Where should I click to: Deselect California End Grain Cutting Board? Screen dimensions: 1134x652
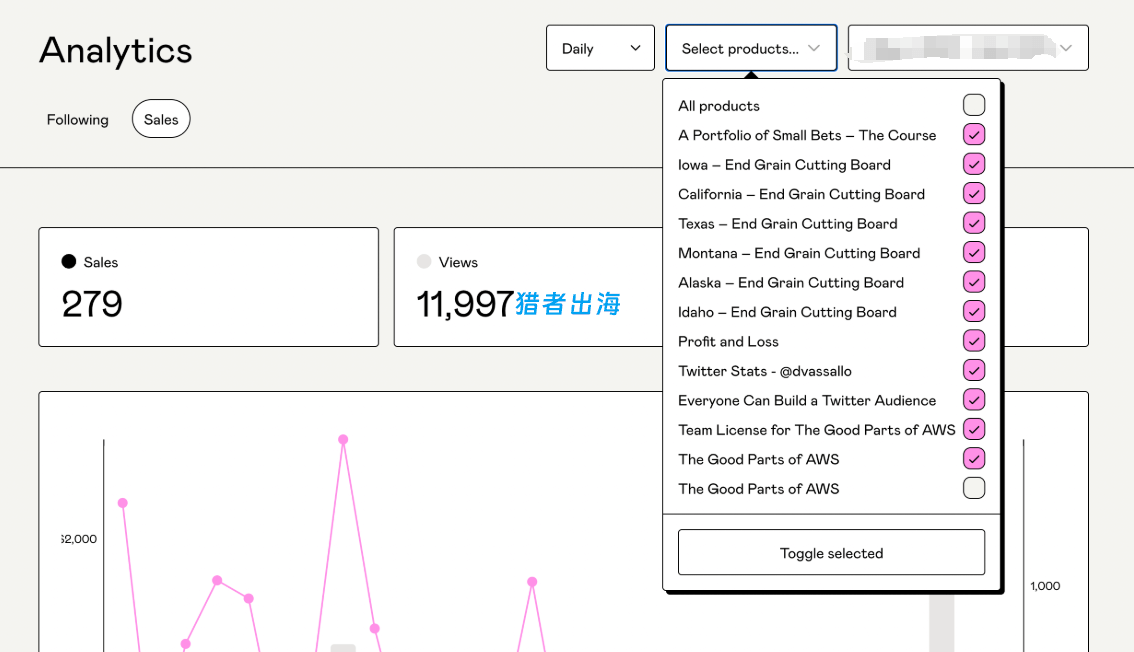(973, 194)
